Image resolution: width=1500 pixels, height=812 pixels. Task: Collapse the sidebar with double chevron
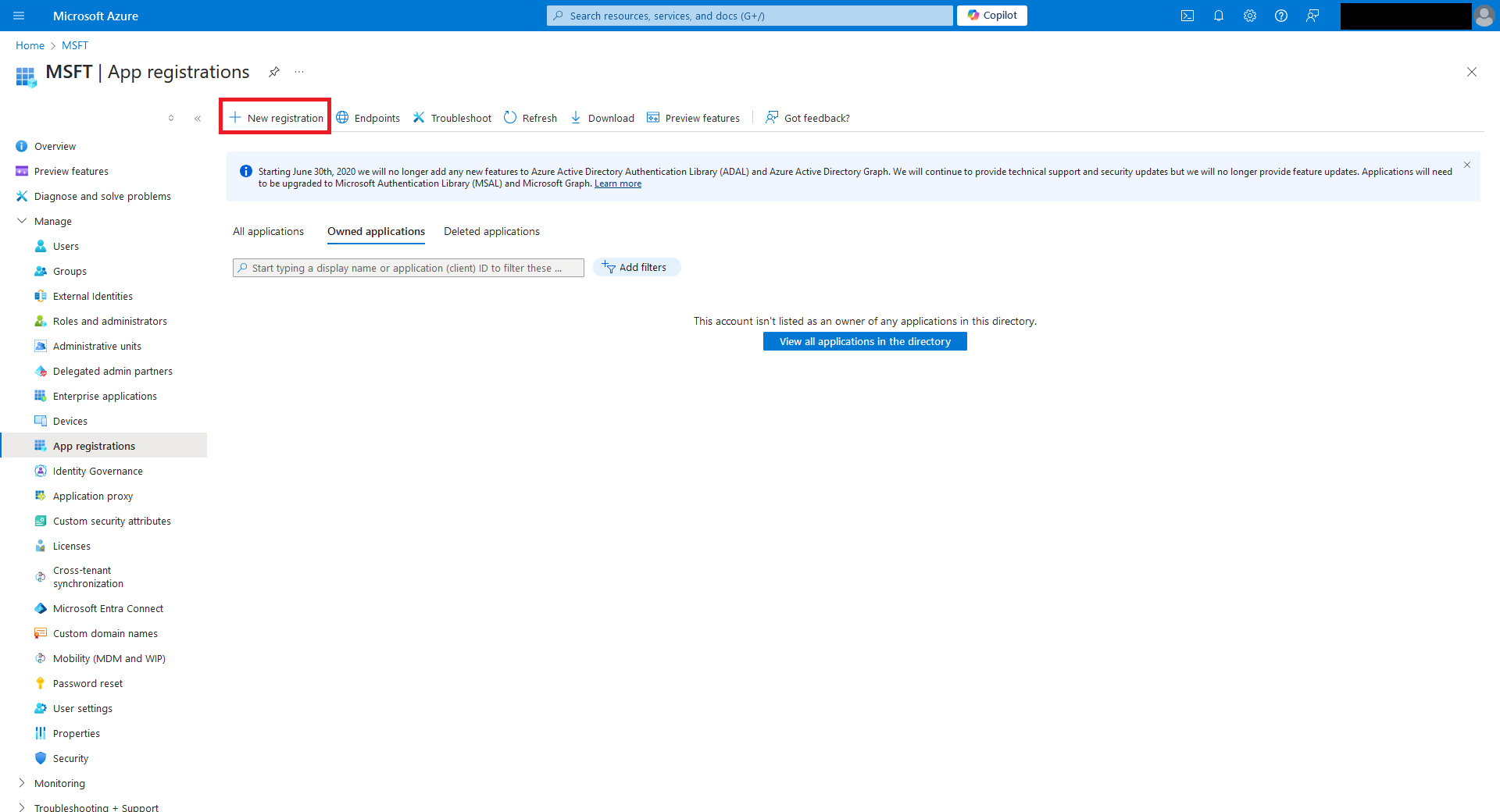[198, 119]
